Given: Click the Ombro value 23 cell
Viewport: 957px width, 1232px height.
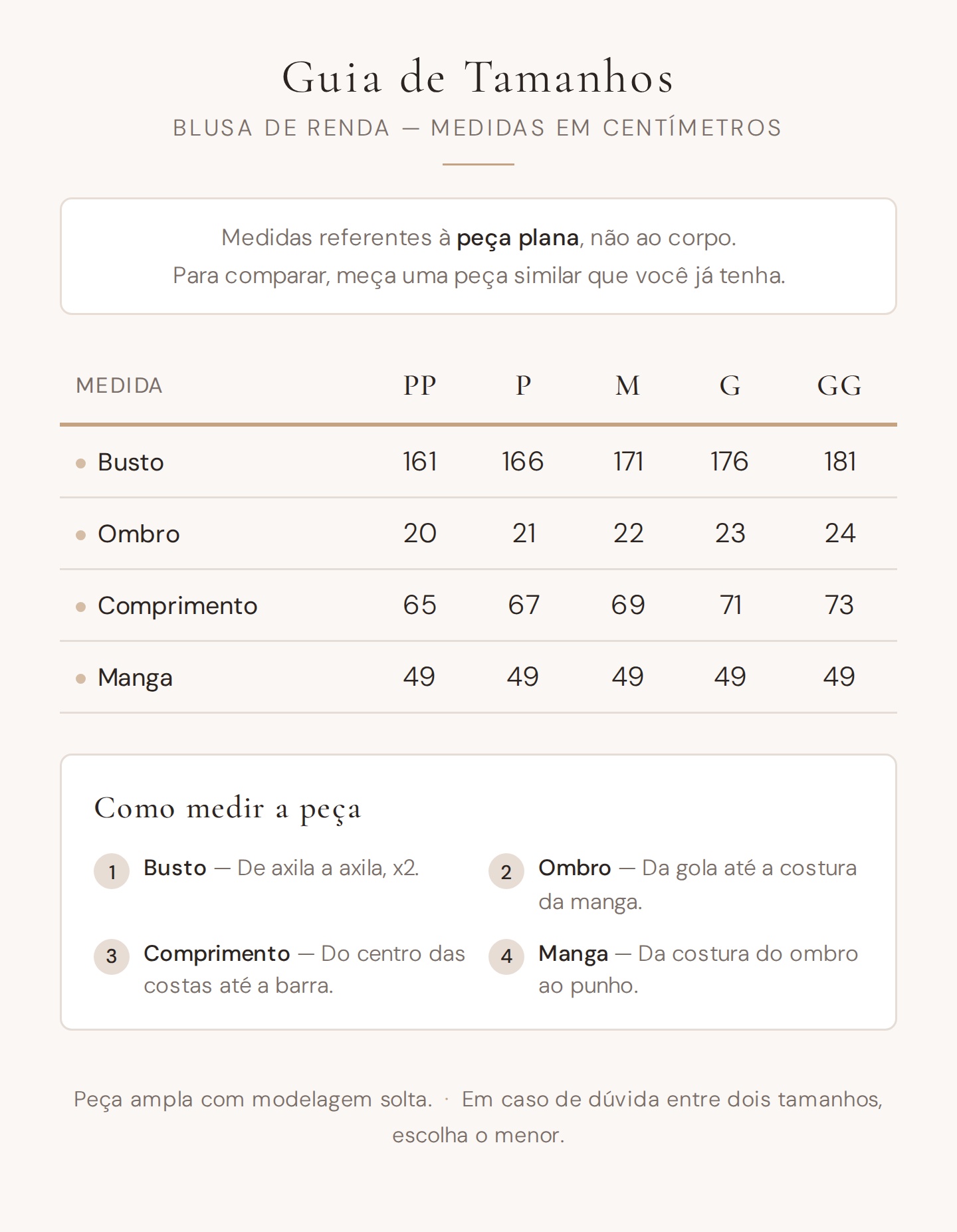Looking at the screenshot, I should click(730, 534).
